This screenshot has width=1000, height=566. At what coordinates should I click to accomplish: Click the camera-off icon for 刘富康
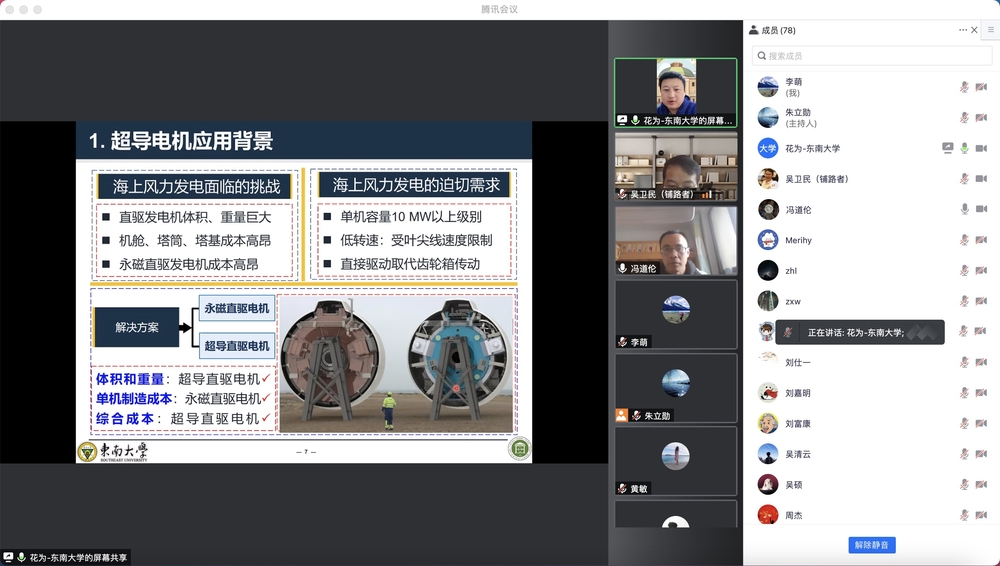pyautogui.click(x=981, y=423)
